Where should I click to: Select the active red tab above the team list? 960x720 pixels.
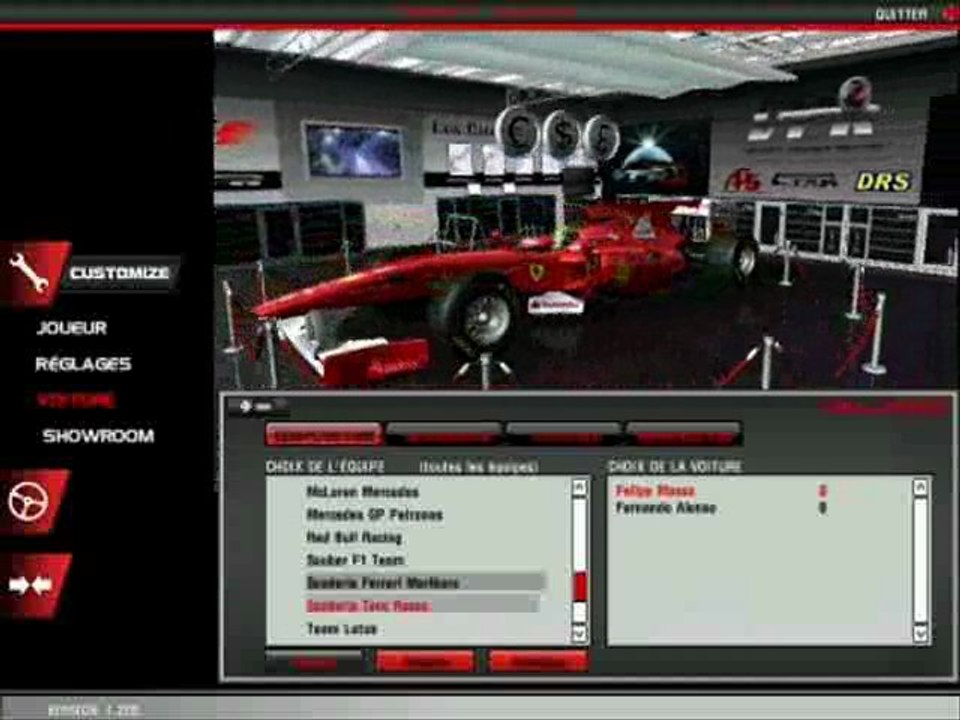[324, 434]
